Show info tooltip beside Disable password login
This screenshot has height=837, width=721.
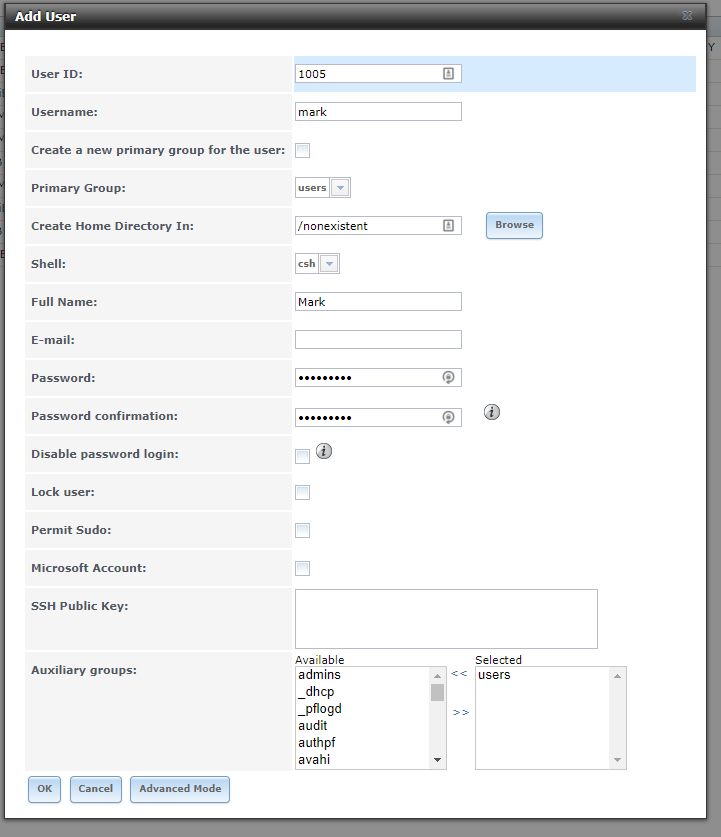tap(323, 451)
